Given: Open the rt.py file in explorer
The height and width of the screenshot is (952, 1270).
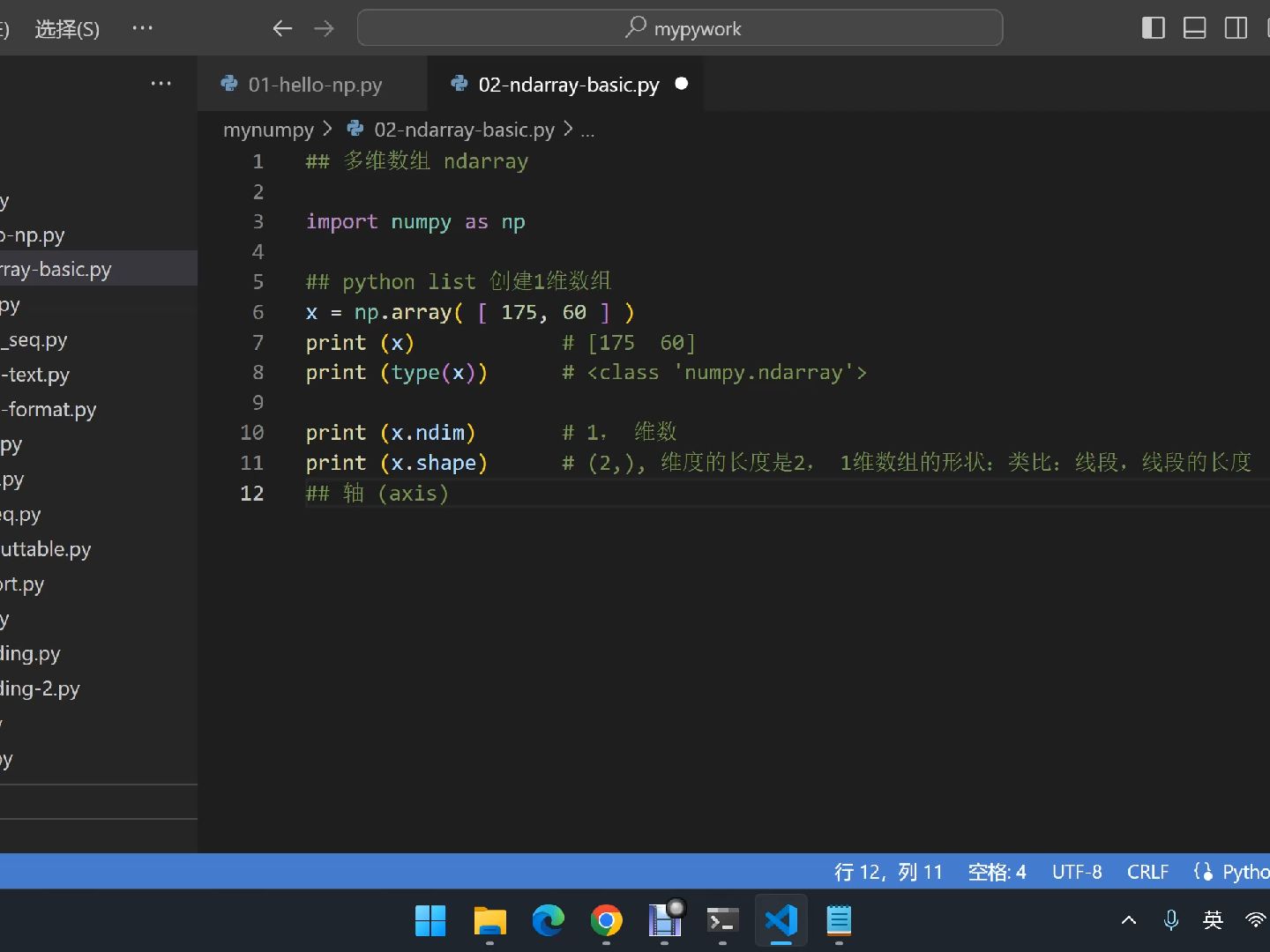Looking at the screenshot, I should click(x=99, y=584).
